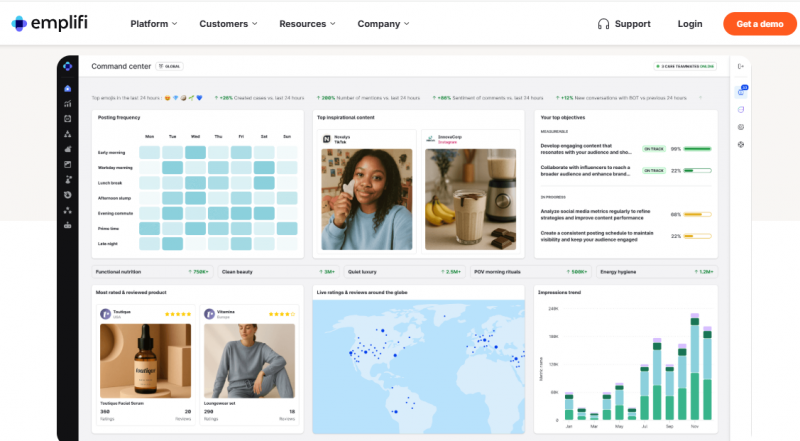Click the Login link
800x441 pixels.
click(x=690, y=24)
